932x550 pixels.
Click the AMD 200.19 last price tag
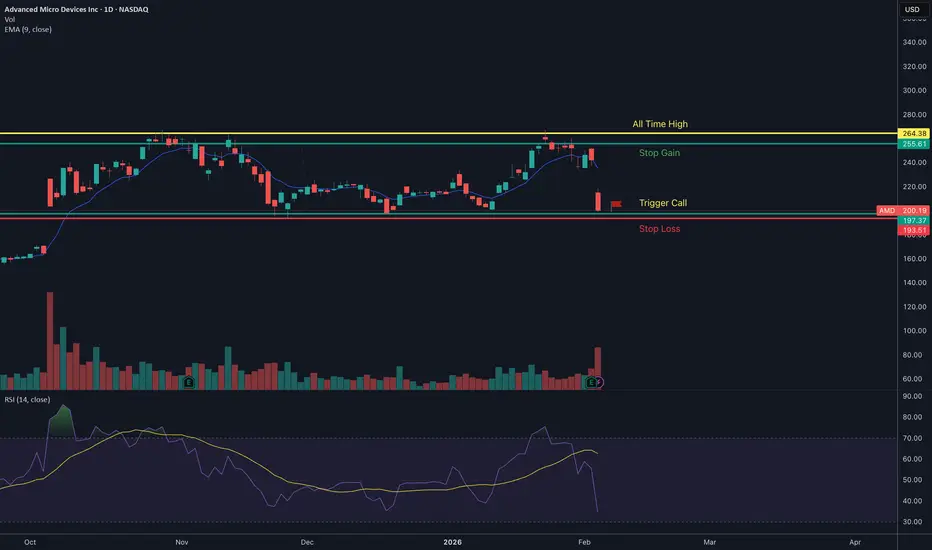pyautogui.click(x=903, y=210)
